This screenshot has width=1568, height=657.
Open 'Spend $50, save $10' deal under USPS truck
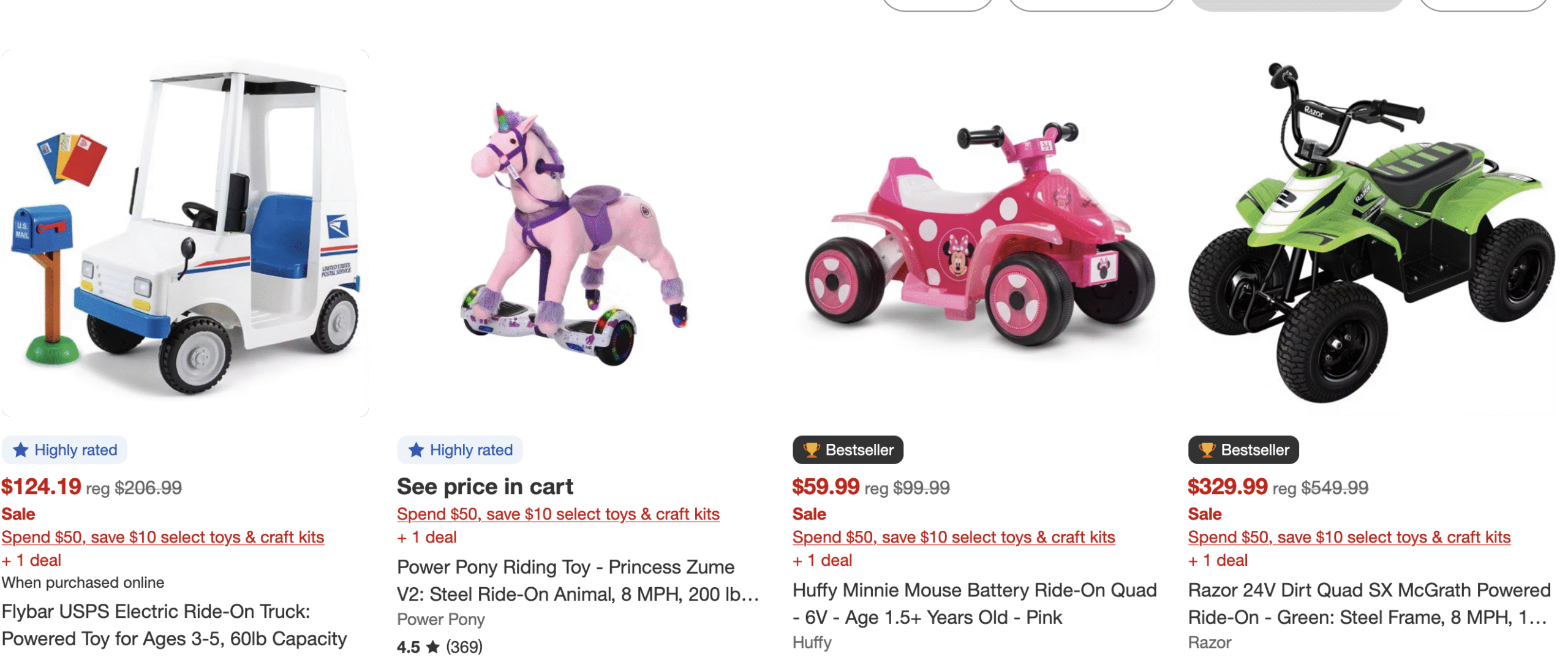(164, 537)
